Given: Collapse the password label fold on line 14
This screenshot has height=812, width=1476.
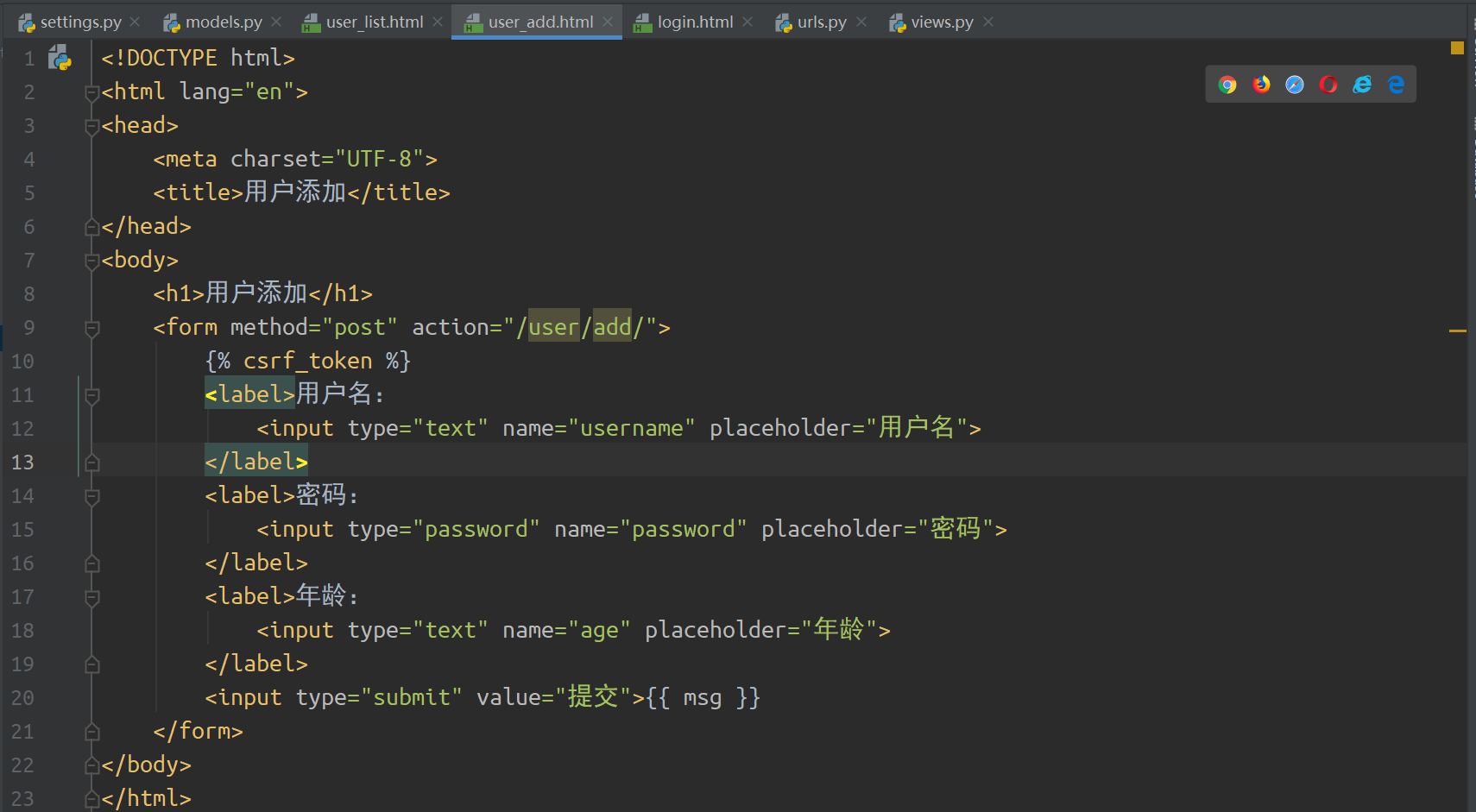Looking at the screenshot, I should coord(92,496).
